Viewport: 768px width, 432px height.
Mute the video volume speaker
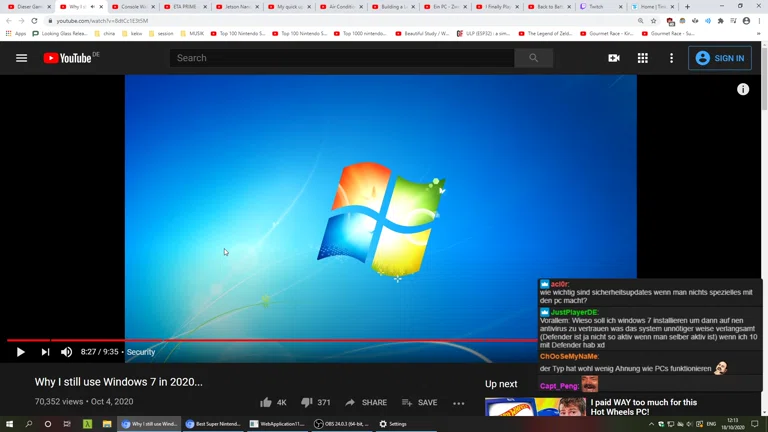pyautogui.click(x=66, y=352)
